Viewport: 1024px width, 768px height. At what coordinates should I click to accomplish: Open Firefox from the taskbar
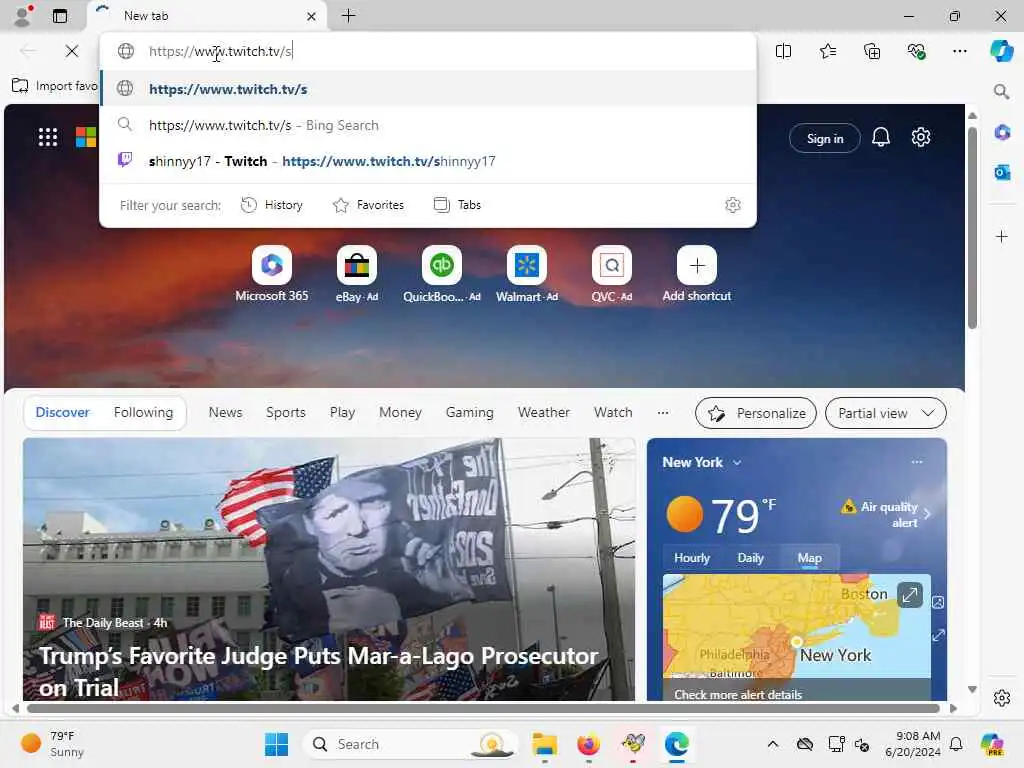coord(588,744)
